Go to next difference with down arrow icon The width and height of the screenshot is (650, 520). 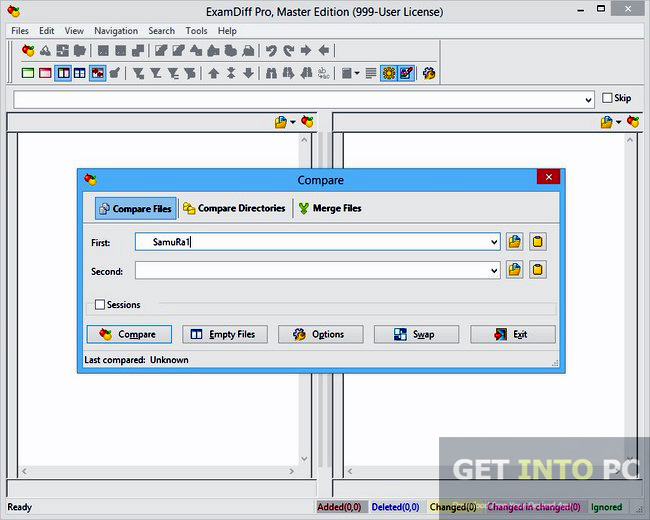tap(248, 73)
